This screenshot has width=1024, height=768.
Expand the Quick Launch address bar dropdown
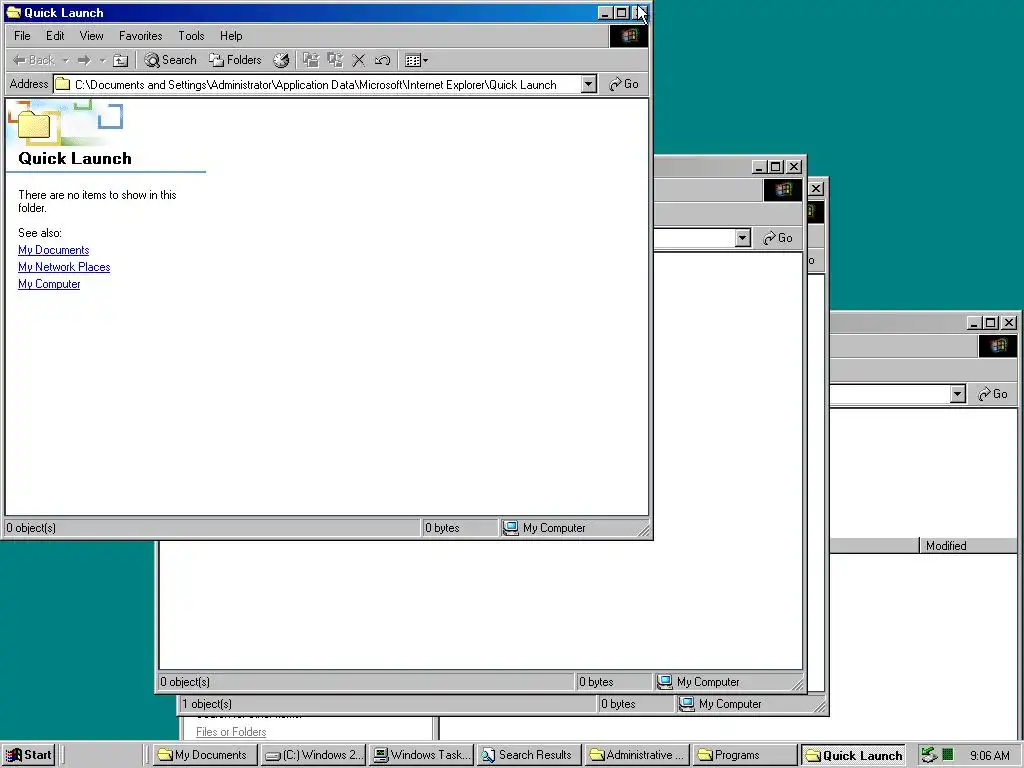(588, 84)
